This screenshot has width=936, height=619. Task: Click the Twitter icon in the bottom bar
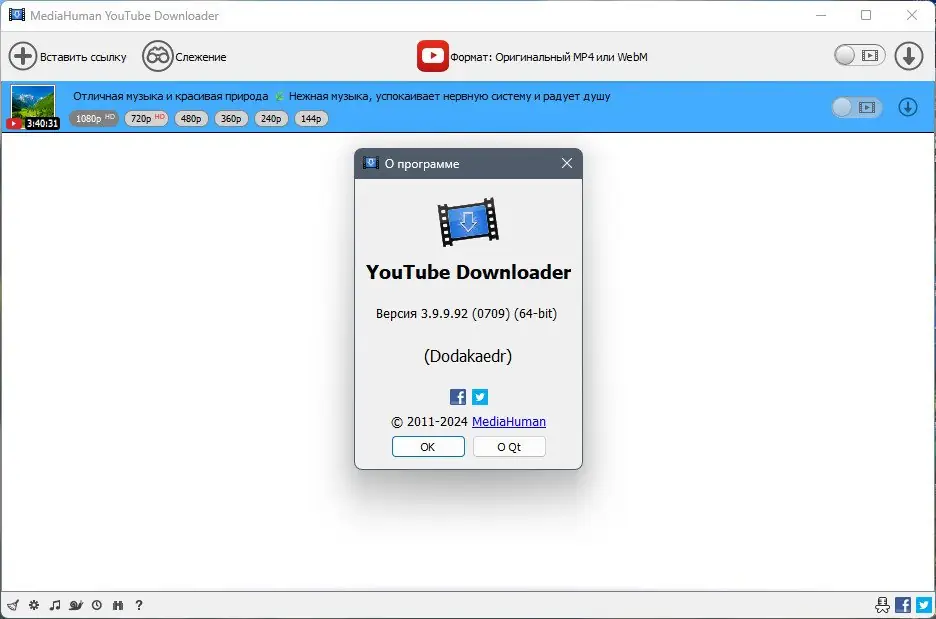pos(924,605)
